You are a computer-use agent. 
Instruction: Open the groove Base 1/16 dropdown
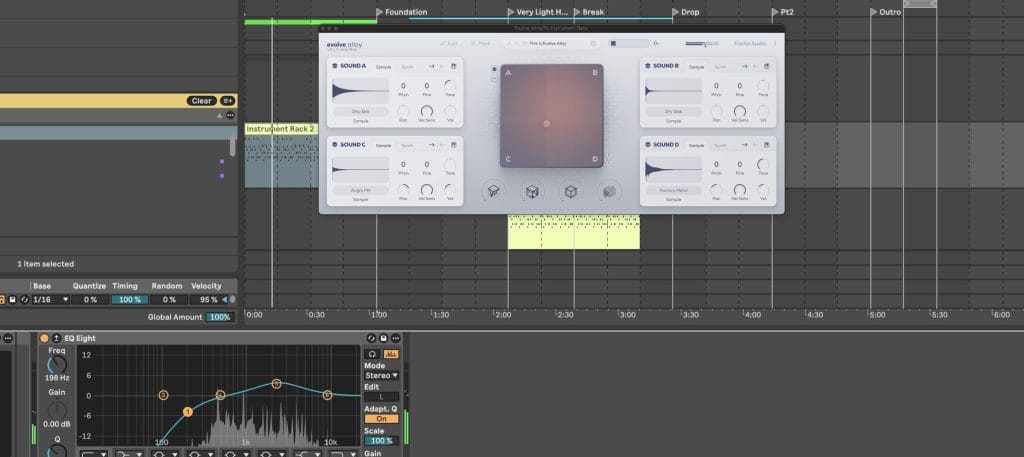(x=51, y=299)
